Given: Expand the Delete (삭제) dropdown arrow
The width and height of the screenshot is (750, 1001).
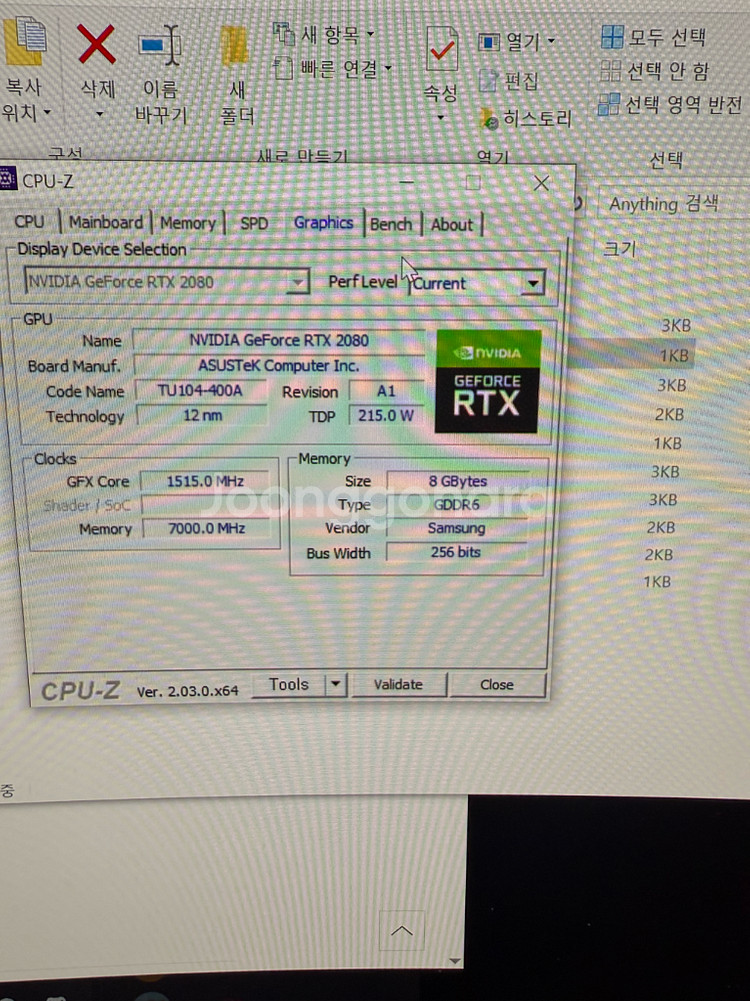Looking at the screenshot, I should [x=99, y=114].
